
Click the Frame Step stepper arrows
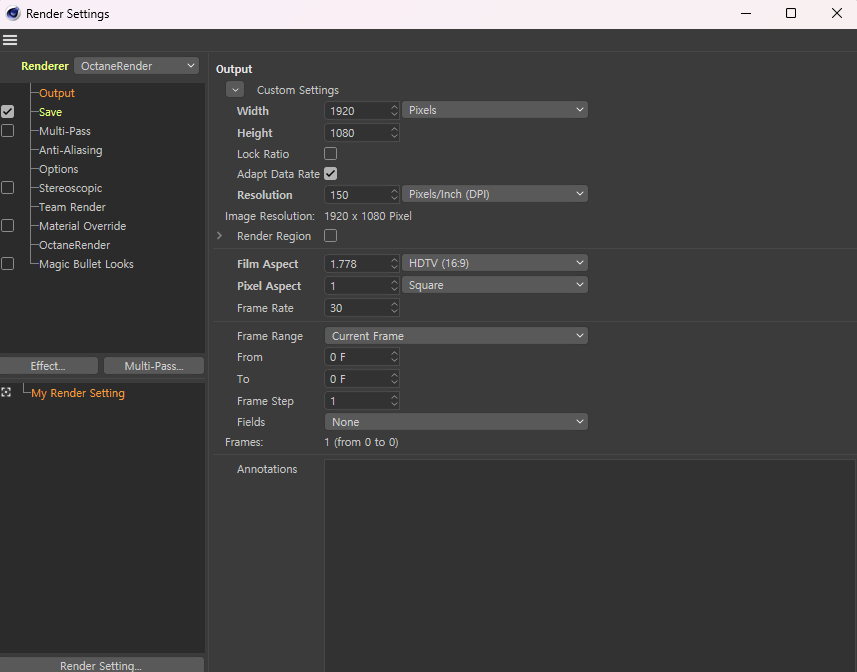pyautogui.click(x=394, y=401)
